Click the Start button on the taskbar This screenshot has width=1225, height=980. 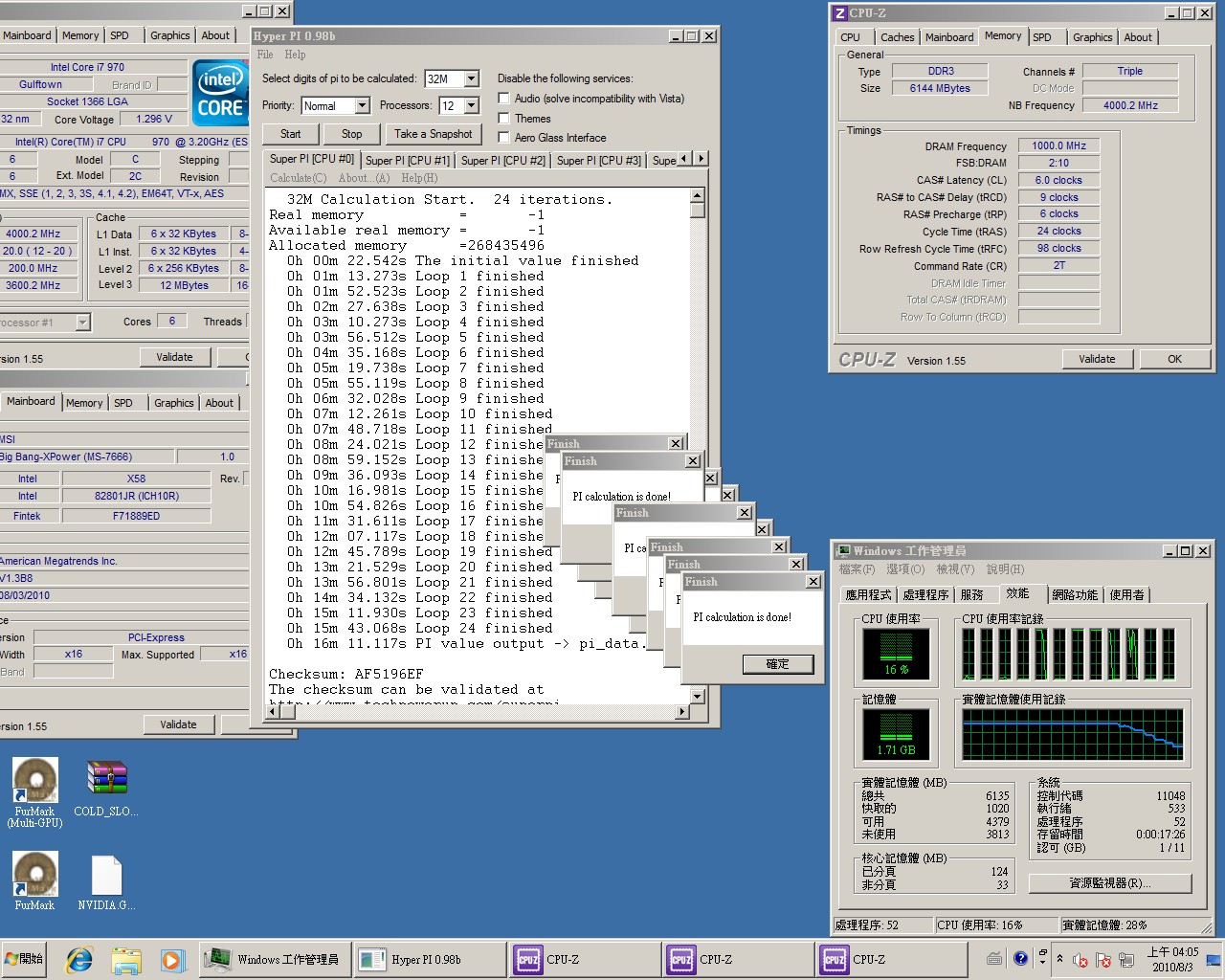pyautogui.click(x=25, y=959)
